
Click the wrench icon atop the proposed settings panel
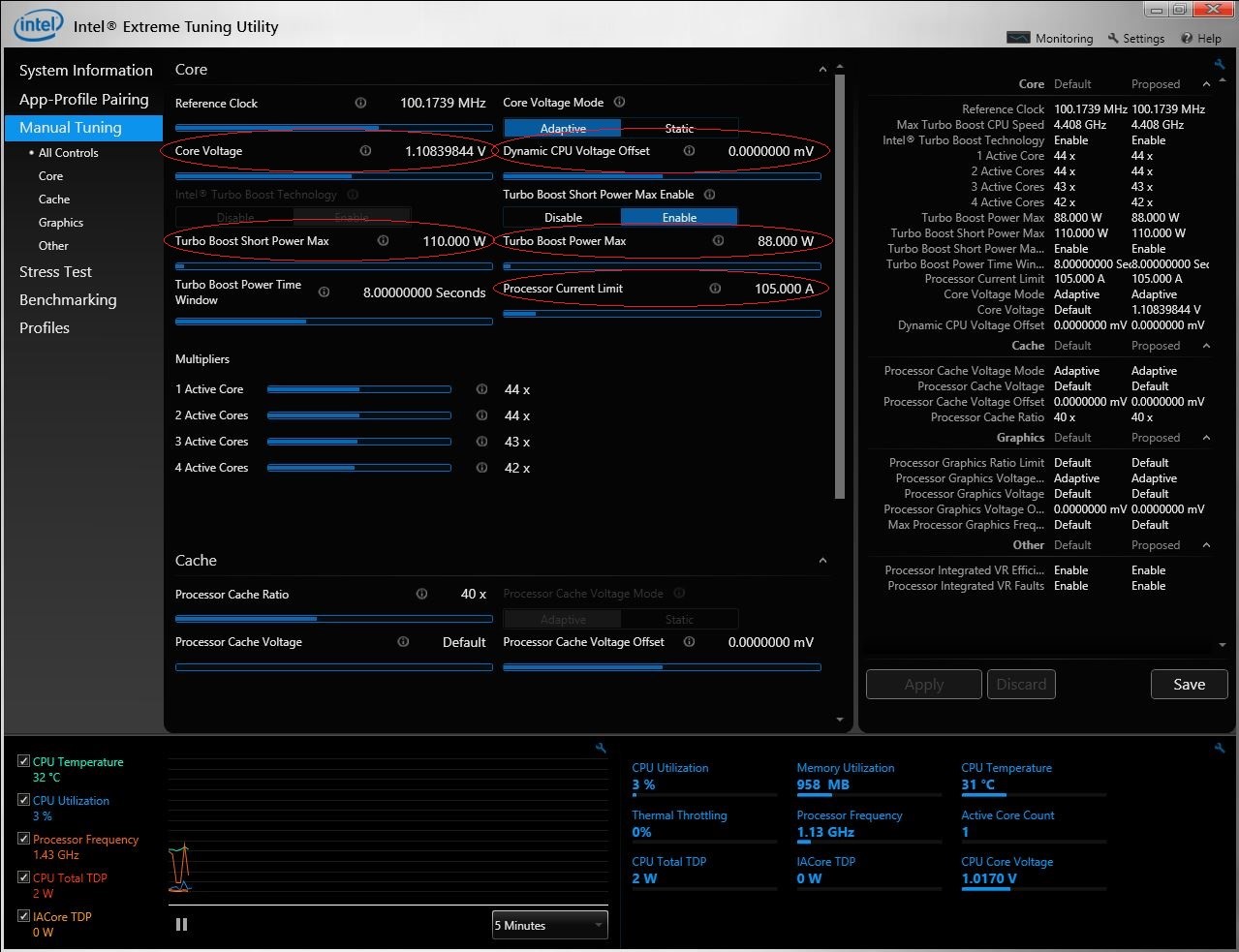(x=1219, y=65)
